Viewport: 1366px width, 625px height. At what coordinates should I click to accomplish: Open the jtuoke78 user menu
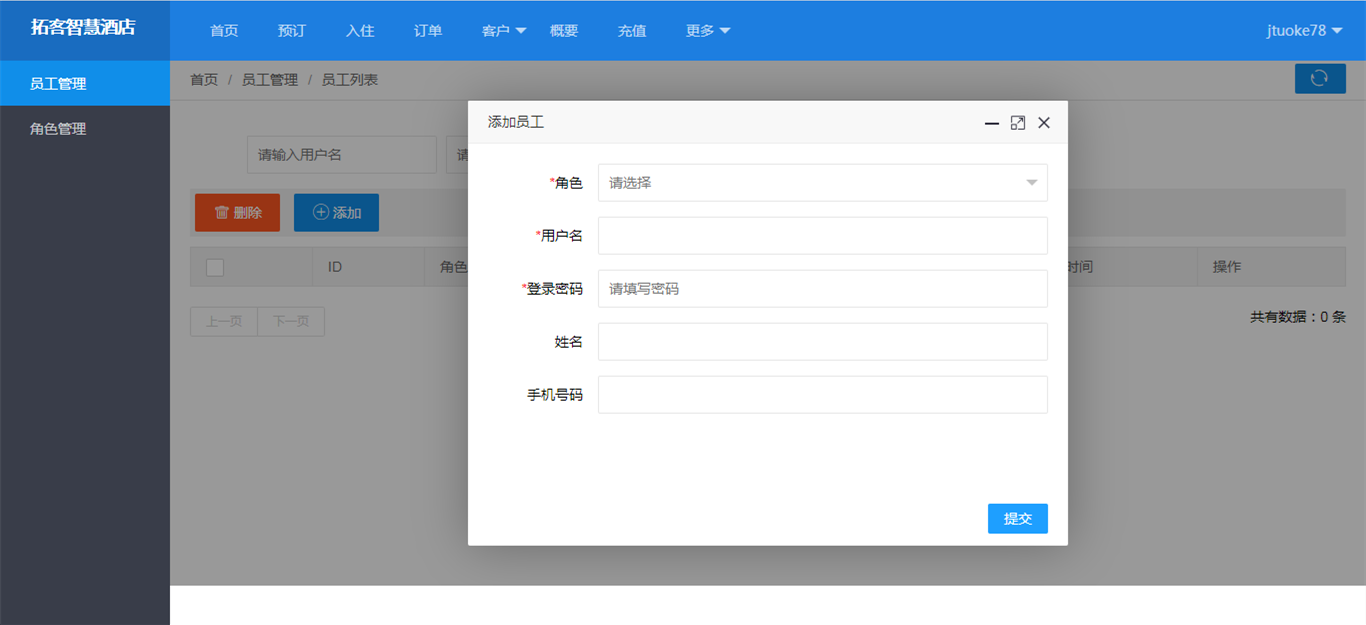1304,30
